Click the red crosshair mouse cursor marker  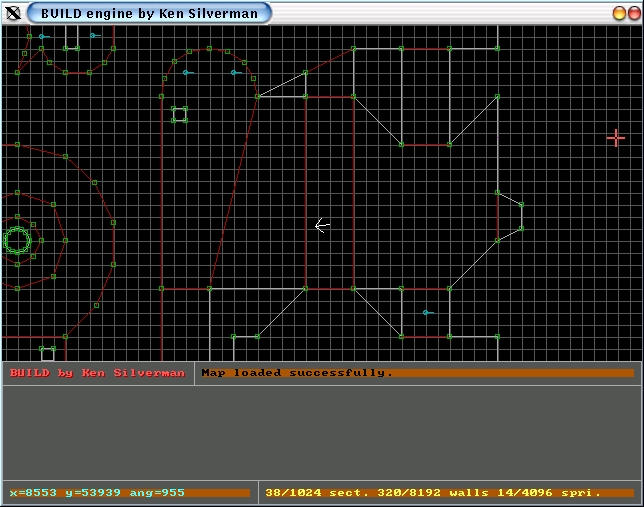[616, 138]
